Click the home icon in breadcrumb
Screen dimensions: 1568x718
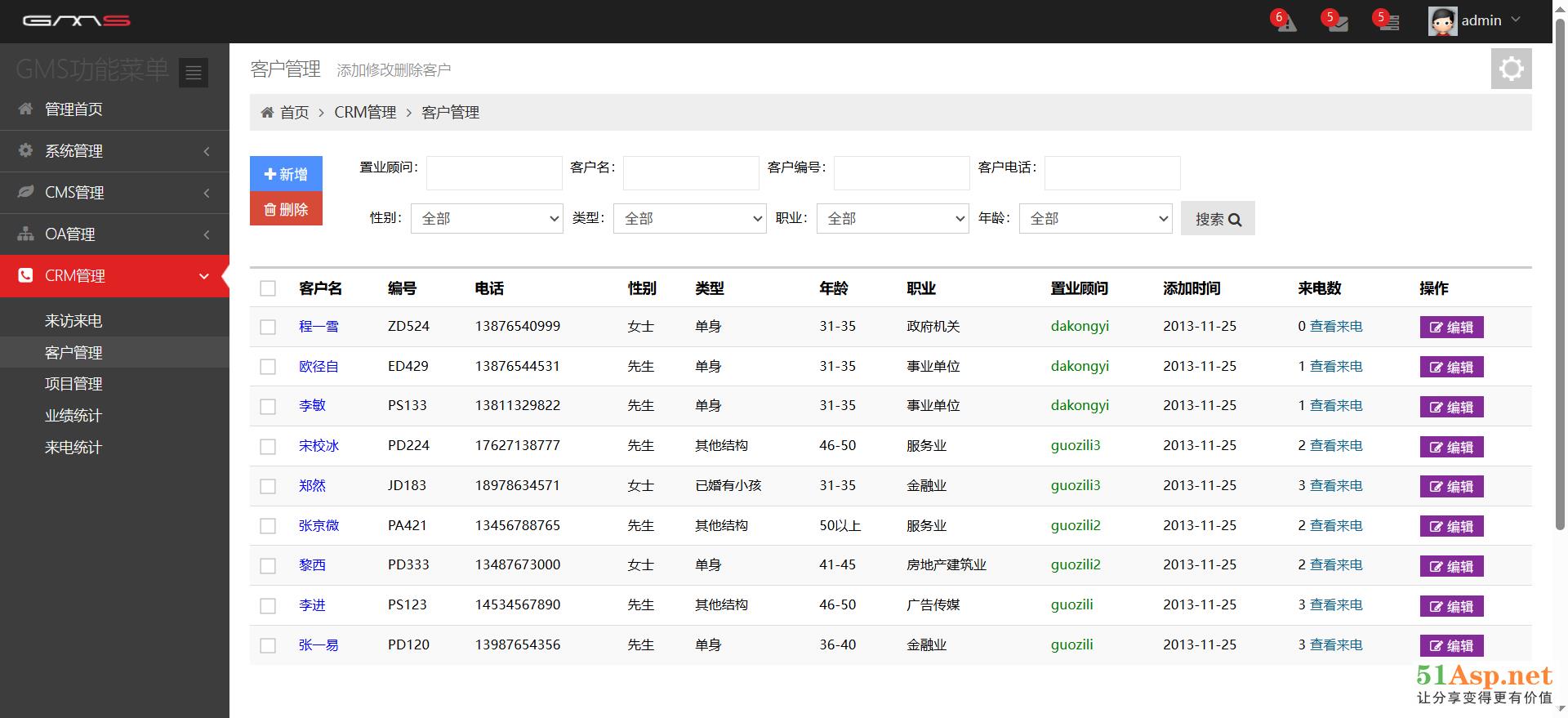coord(267,112)
